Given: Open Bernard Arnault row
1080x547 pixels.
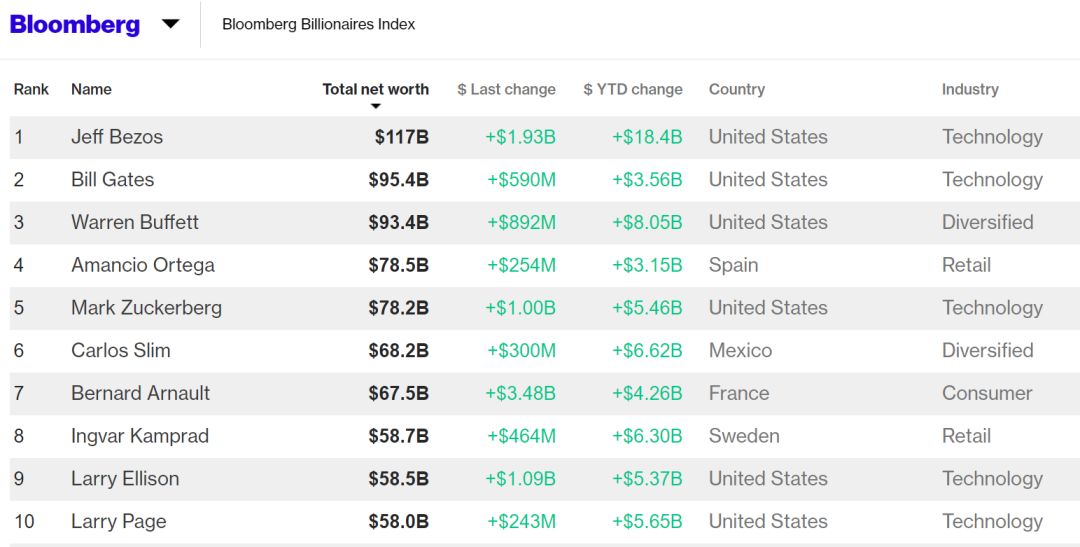Looking at the screenshot, I should (x=544, y=393).
